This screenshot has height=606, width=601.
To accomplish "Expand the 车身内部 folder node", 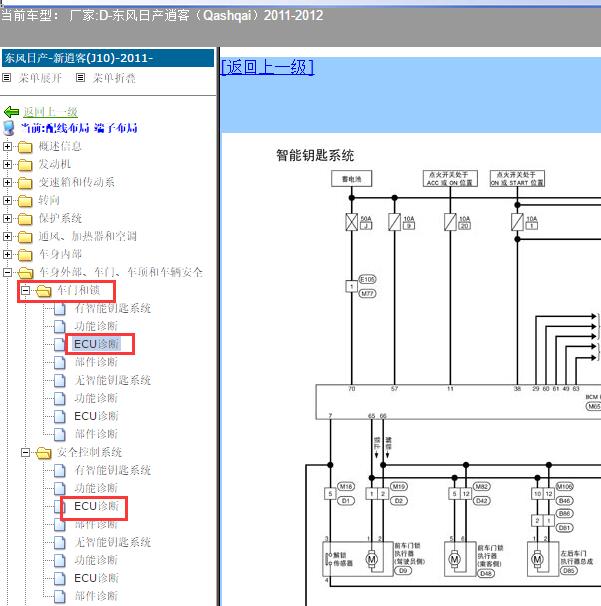I will coord(7,254).
